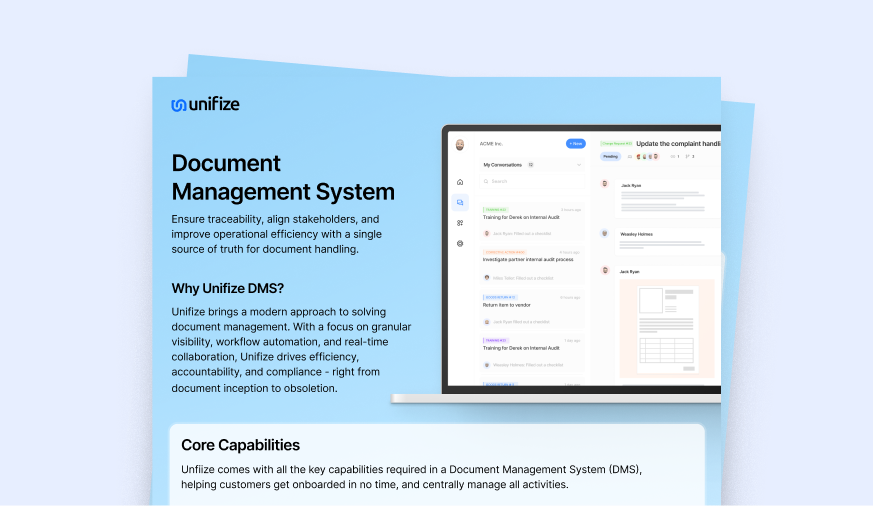Image resolution: width=873 pixels, height=506 pixels.
Task: Expand the My Conversations dropdown
Action: click(x=532, y=165)
